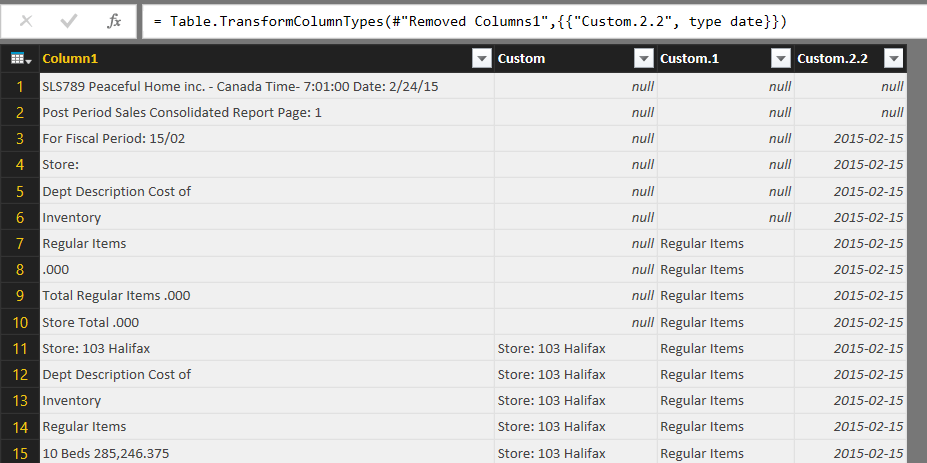Click the cancel X icon in formula bar

click(x=26, y=21)
